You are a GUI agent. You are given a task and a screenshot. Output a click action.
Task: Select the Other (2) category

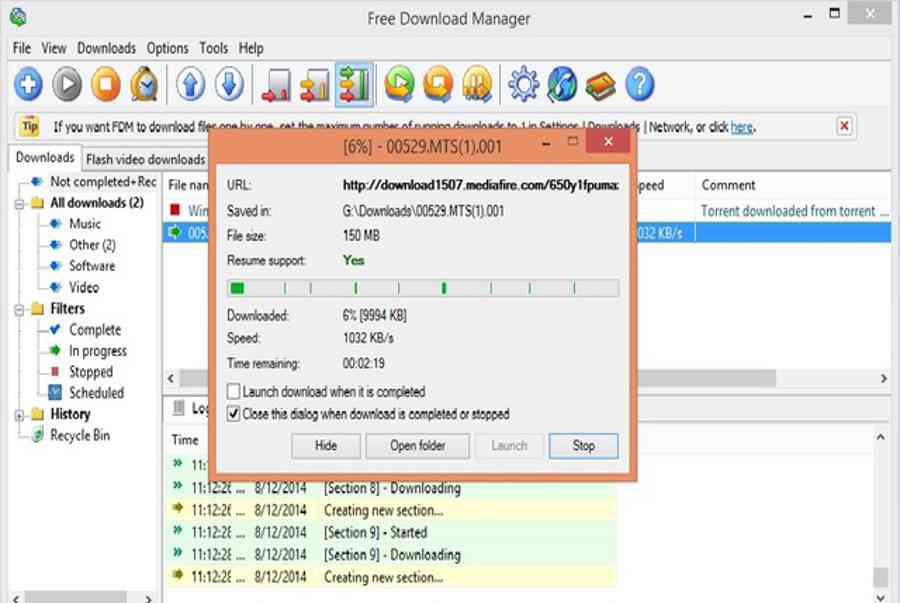[x=92, y=245]
